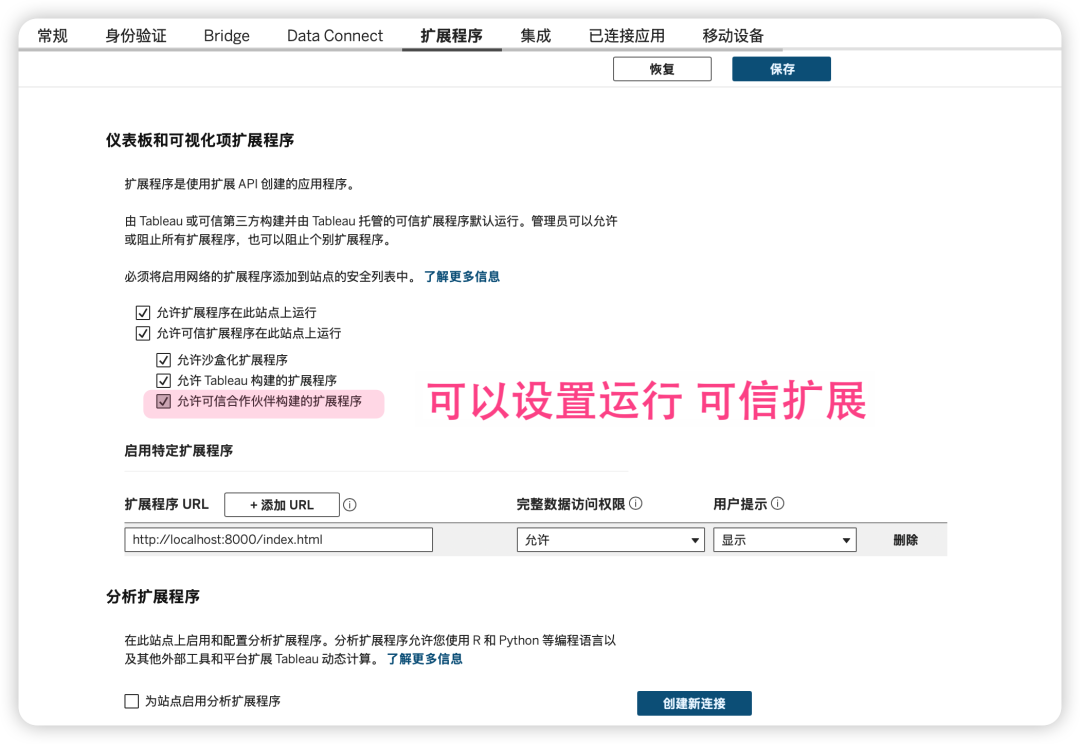Viewport: 1080px width, 744px height.
Task: Disable 允许沙盒化扩展程序
Action: [x=164, y=359]
